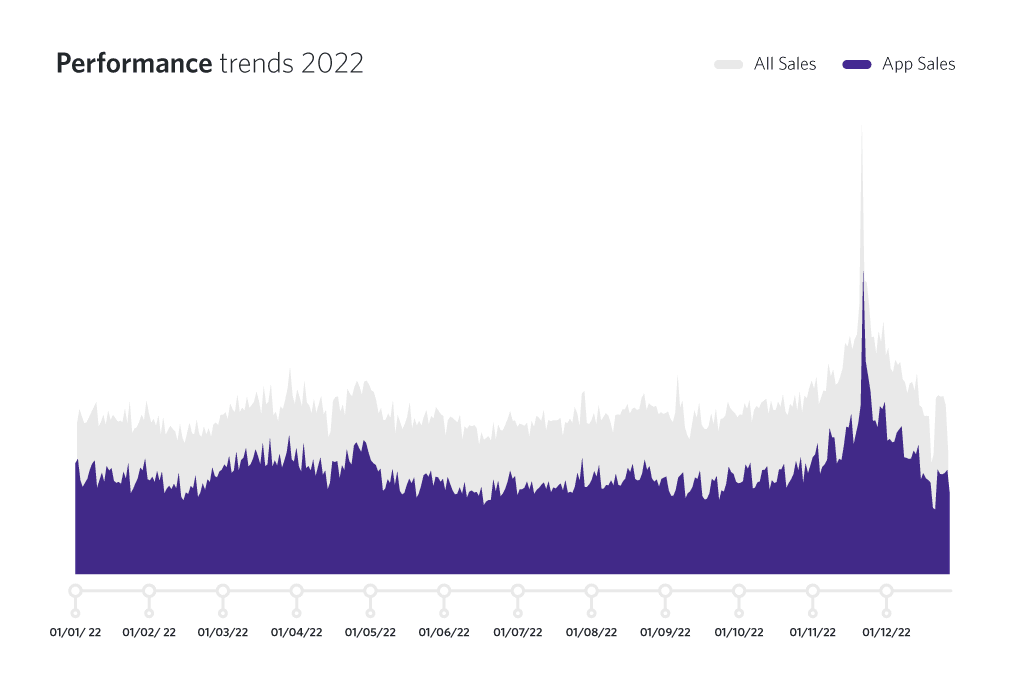Toggle the All Sales legend label

(x=784, y=64)
